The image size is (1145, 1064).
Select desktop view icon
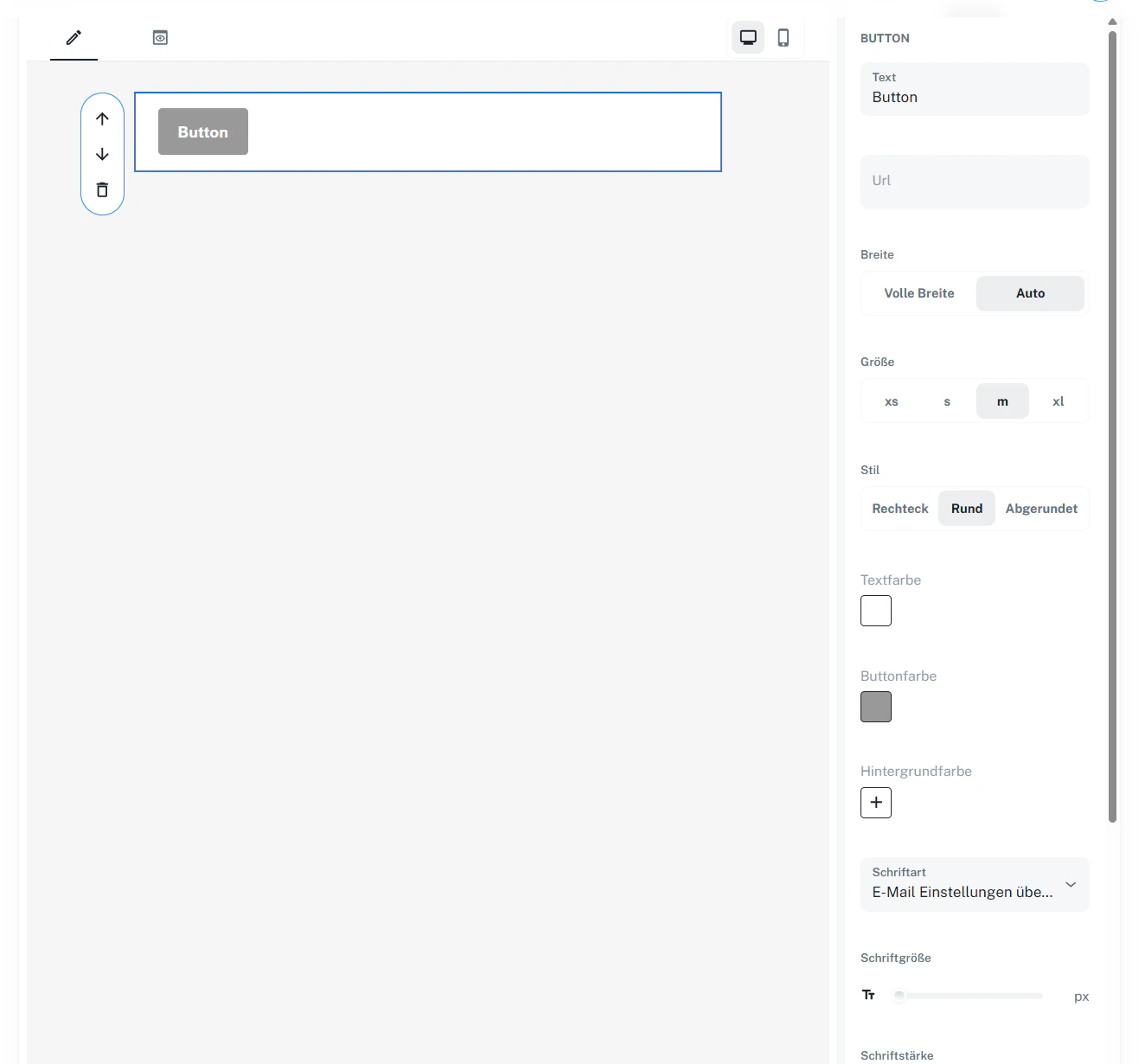748,37
